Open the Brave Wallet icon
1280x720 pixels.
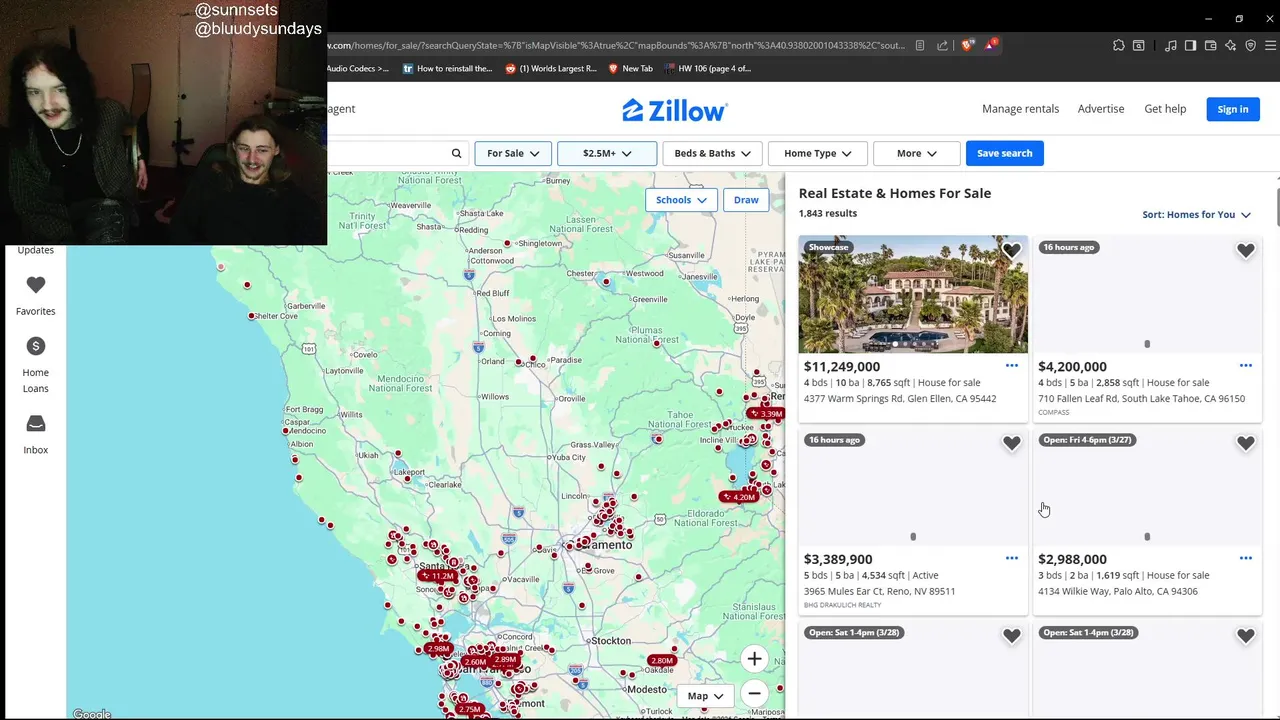(x=1210, y=45)
